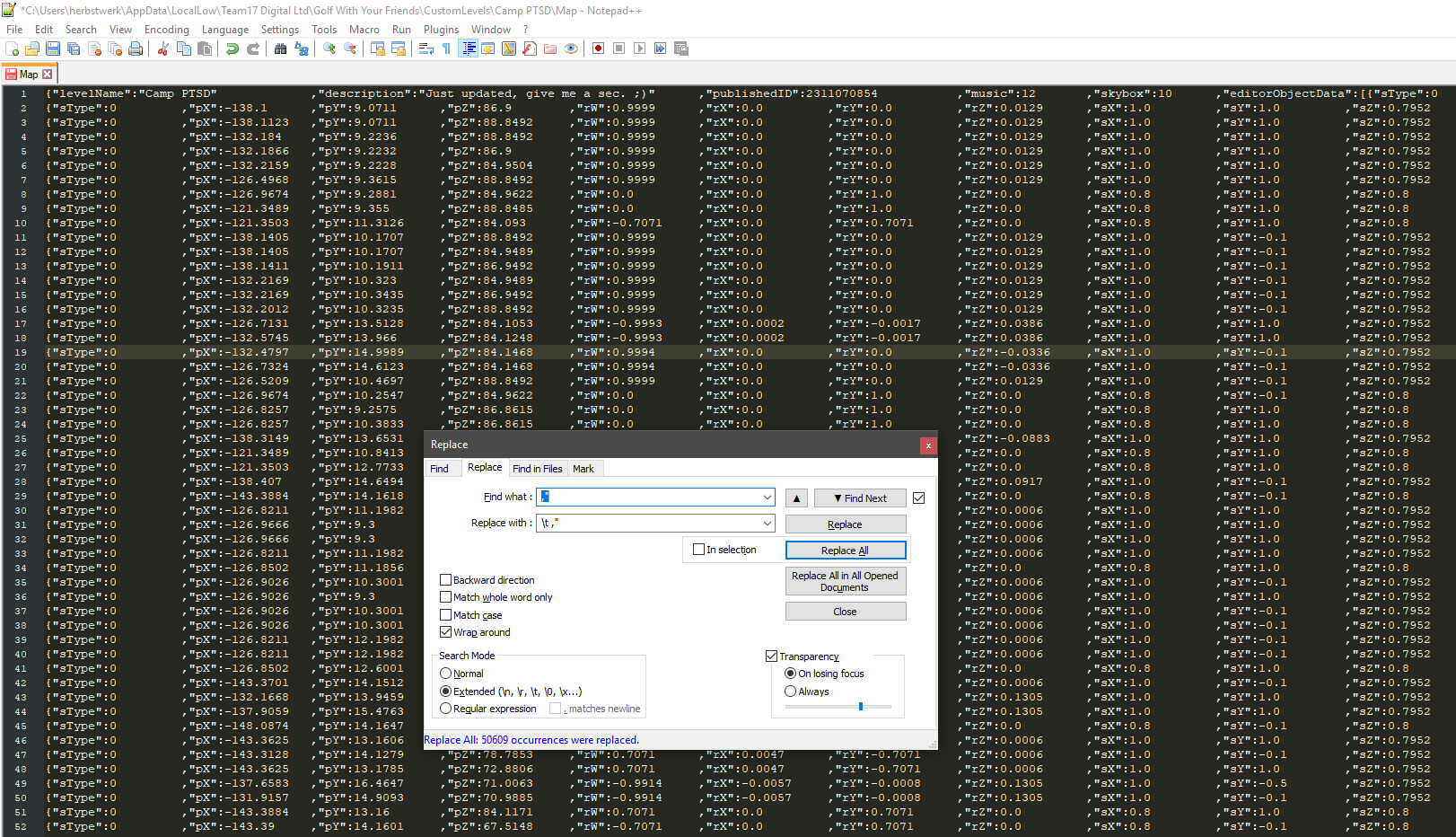
Task: Click the Save All toolbar icon
Action: pos(74,48)
